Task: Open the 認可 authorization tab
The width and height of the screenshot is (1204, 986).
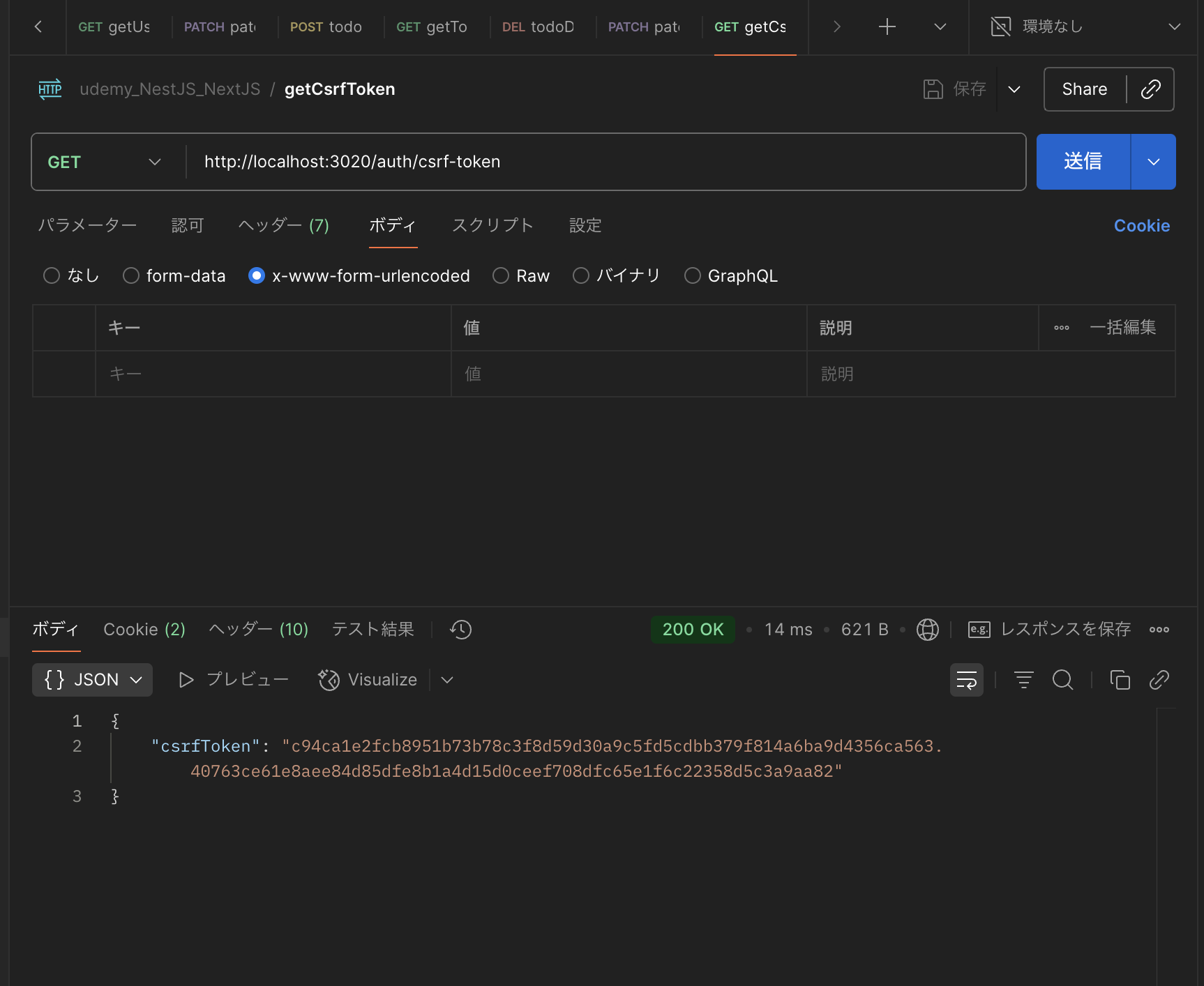Action: pyautogui.click(x=188, y=225)
